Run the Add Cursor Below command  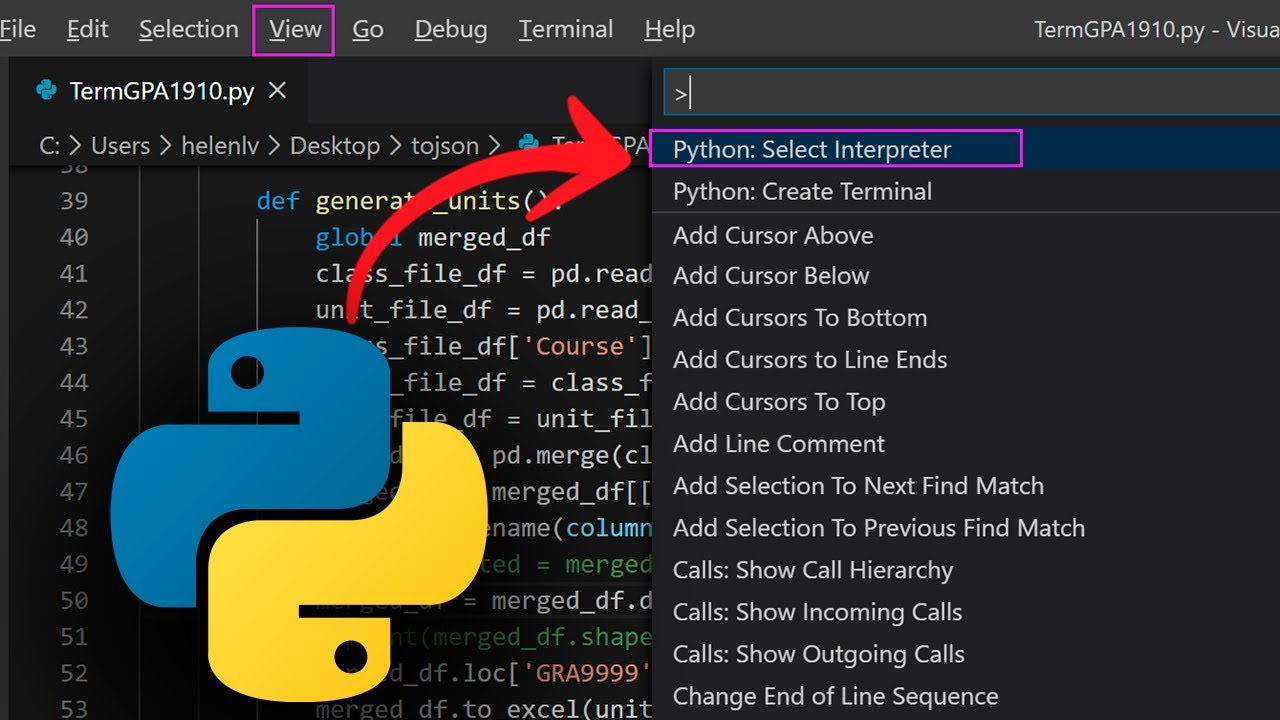[x=965, y=275]
